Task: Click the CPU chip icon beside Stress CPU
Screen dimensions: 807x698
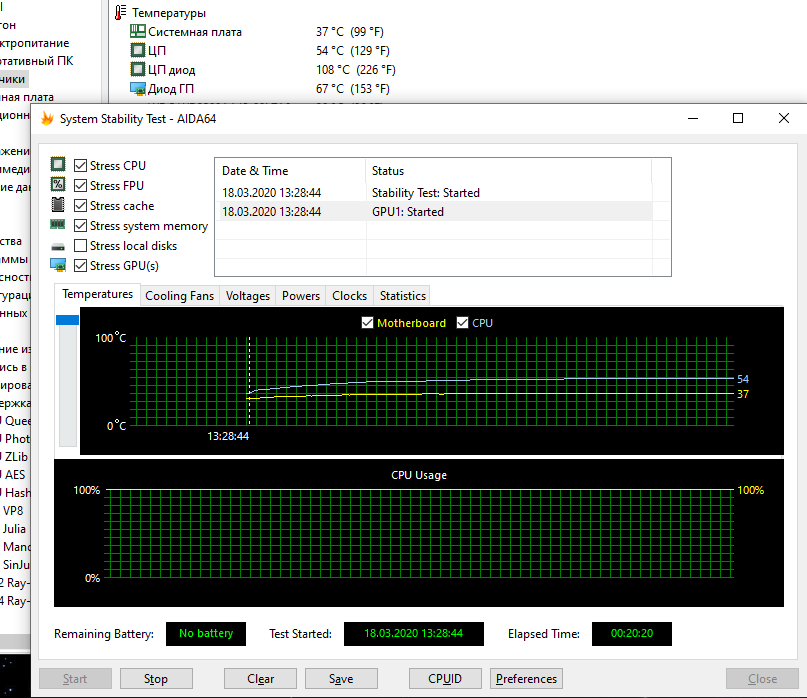Action: tap(58, 165)
